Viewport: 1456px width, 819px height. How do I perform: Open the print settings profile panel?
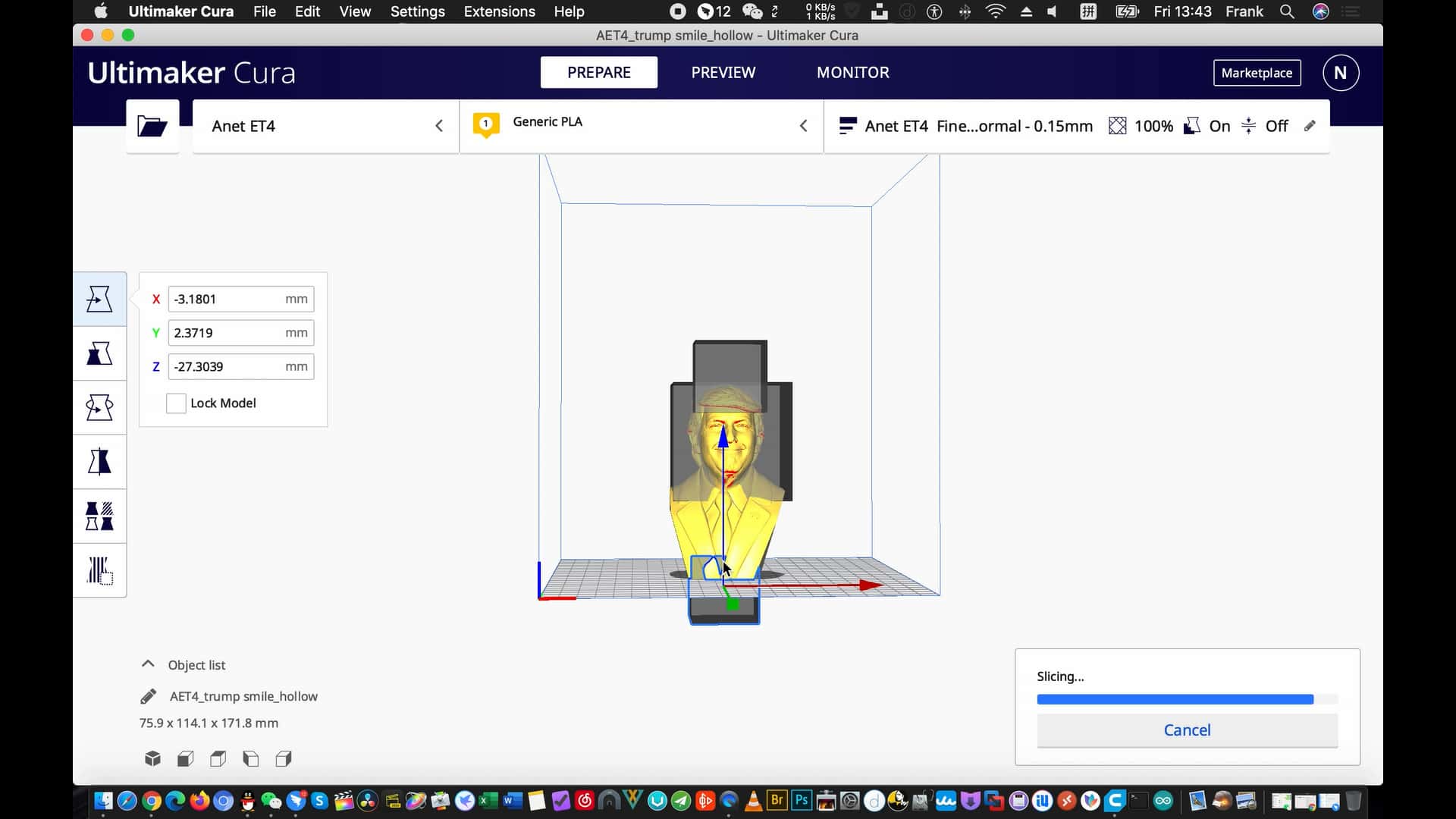pos(1077,126)
